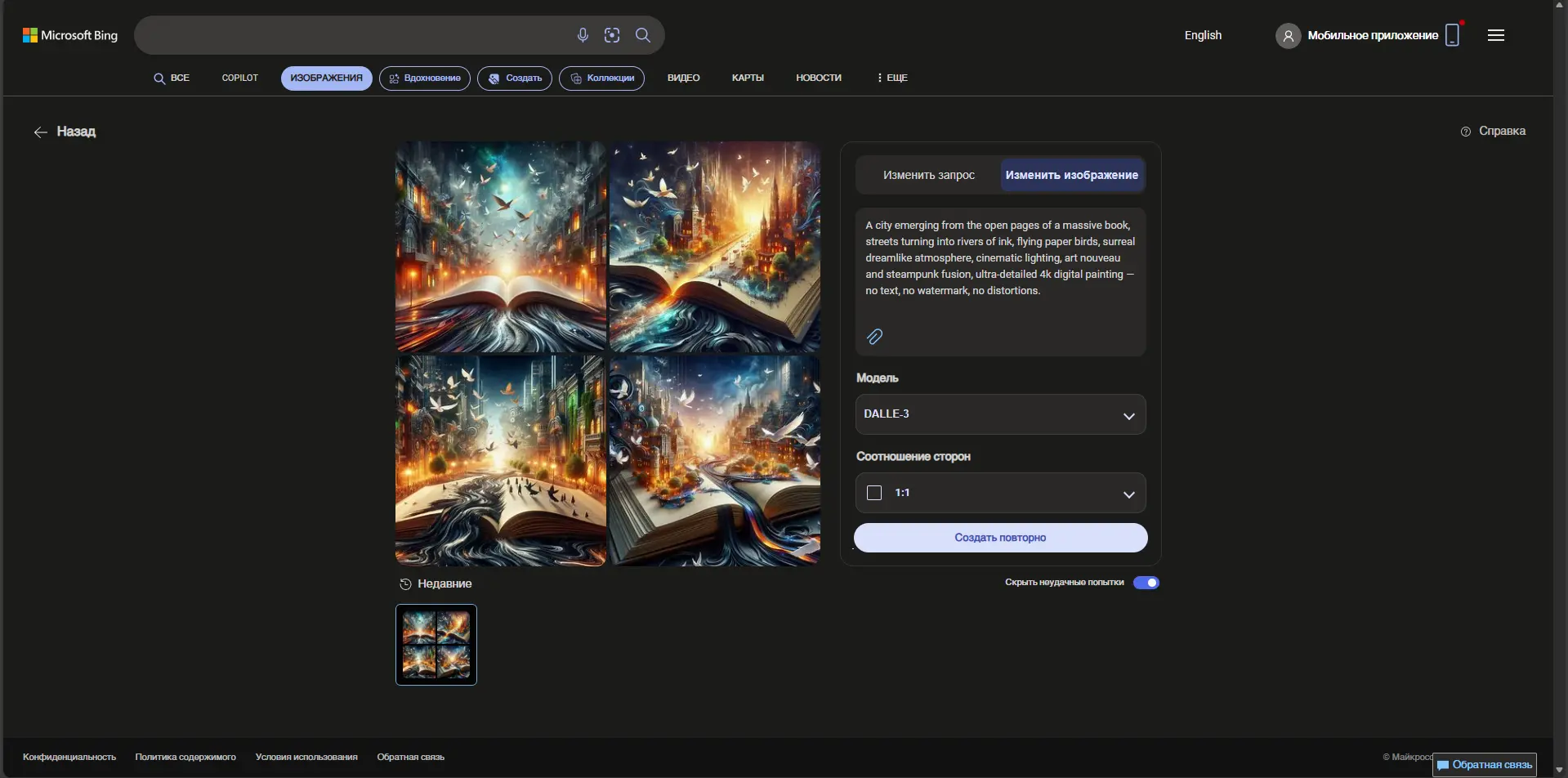This screenshot has width=1568, height=778.
Task: Open the DALLE-3 model dropdown
Action: coord(1000,414)
